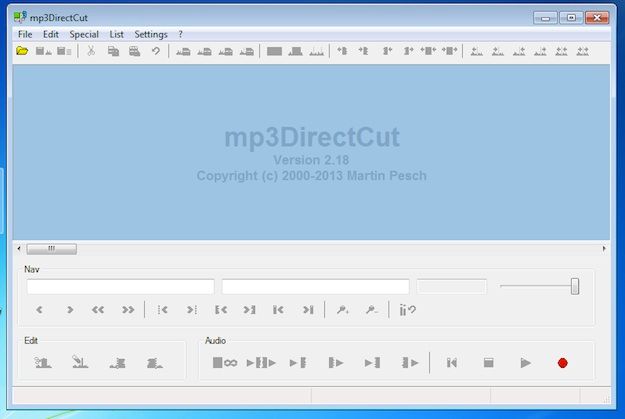Click the dotted-line left-arrow Nav button
Image resolution: width=625 pixels, height=419 pixels.
tap(162, 310)
